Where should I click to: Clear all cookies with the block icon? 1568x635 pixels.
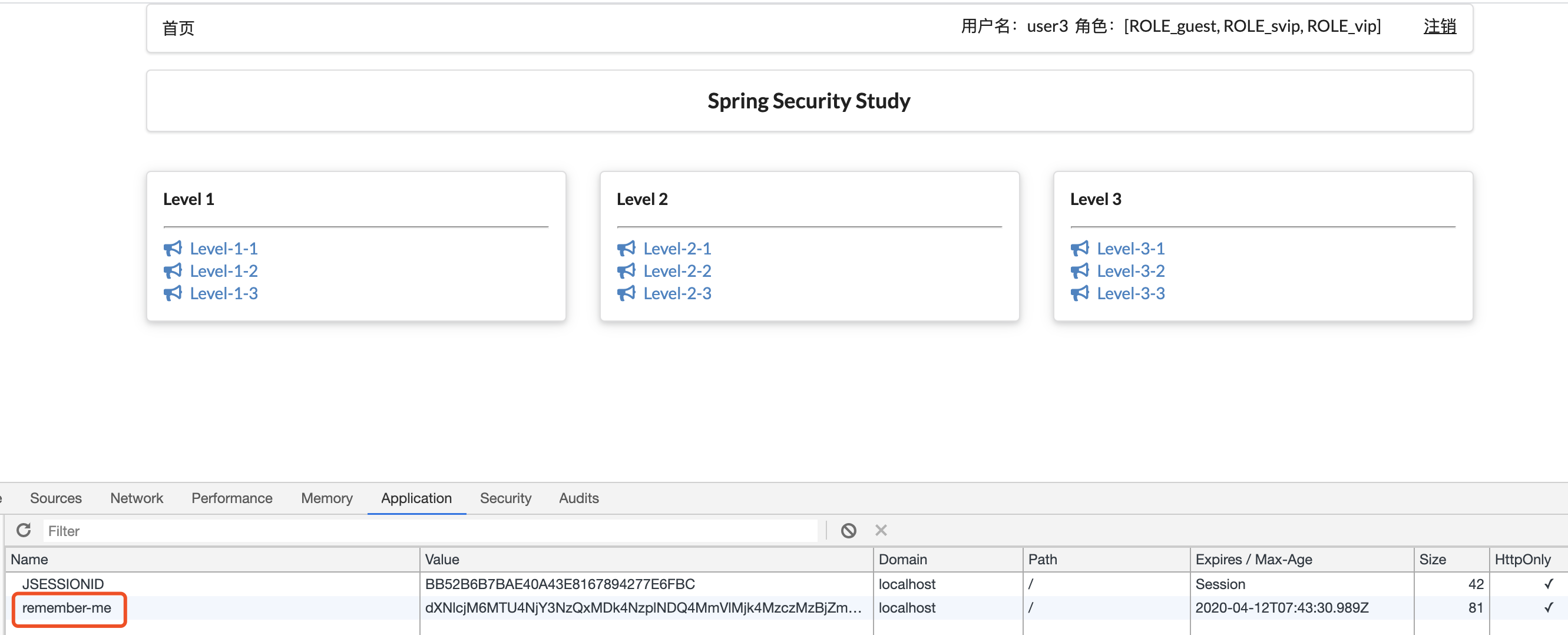click(x=849, y=530)
